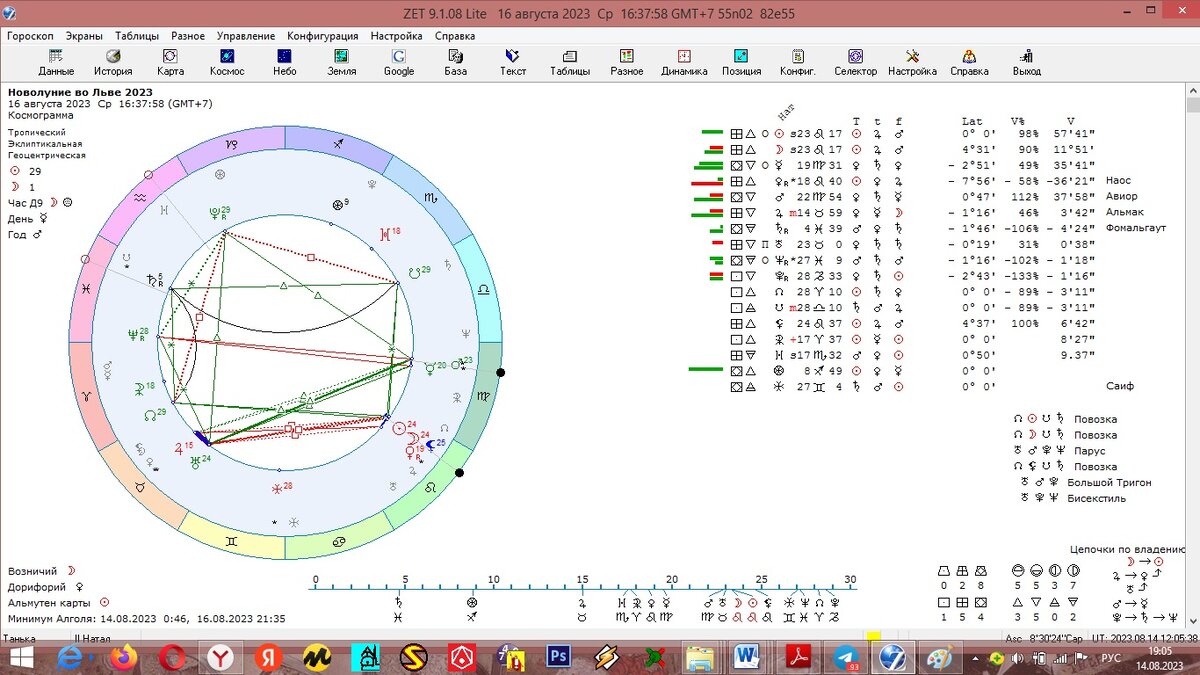The width and height of the screenshot is (1200, 675).
Task: Click the Минимум Алголя dates line
Action: (146, 619)
